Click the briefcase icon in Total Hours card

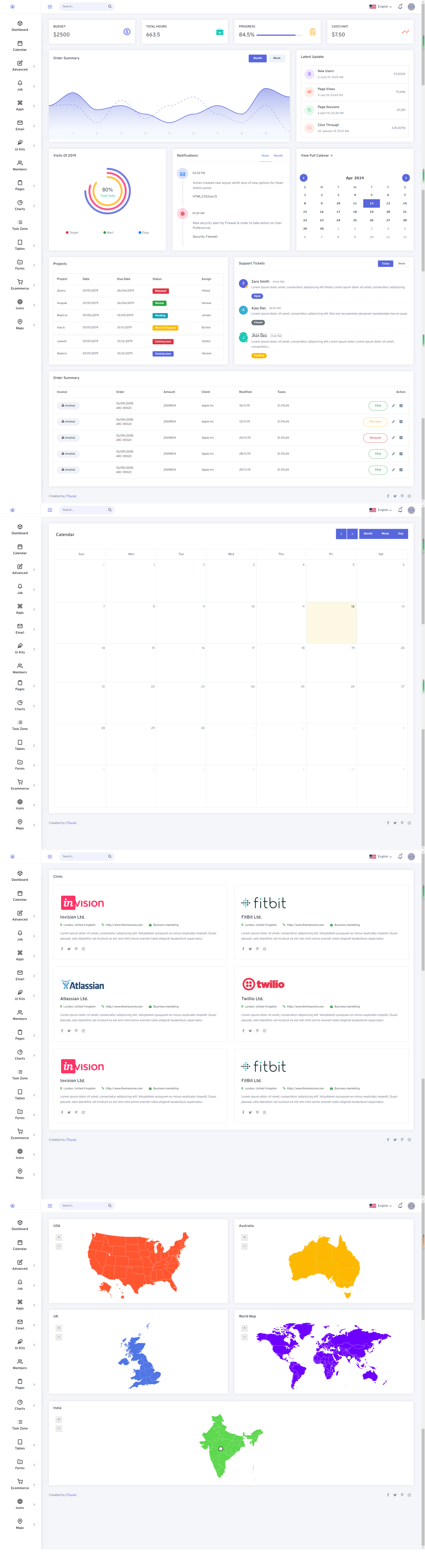point(220,32)
